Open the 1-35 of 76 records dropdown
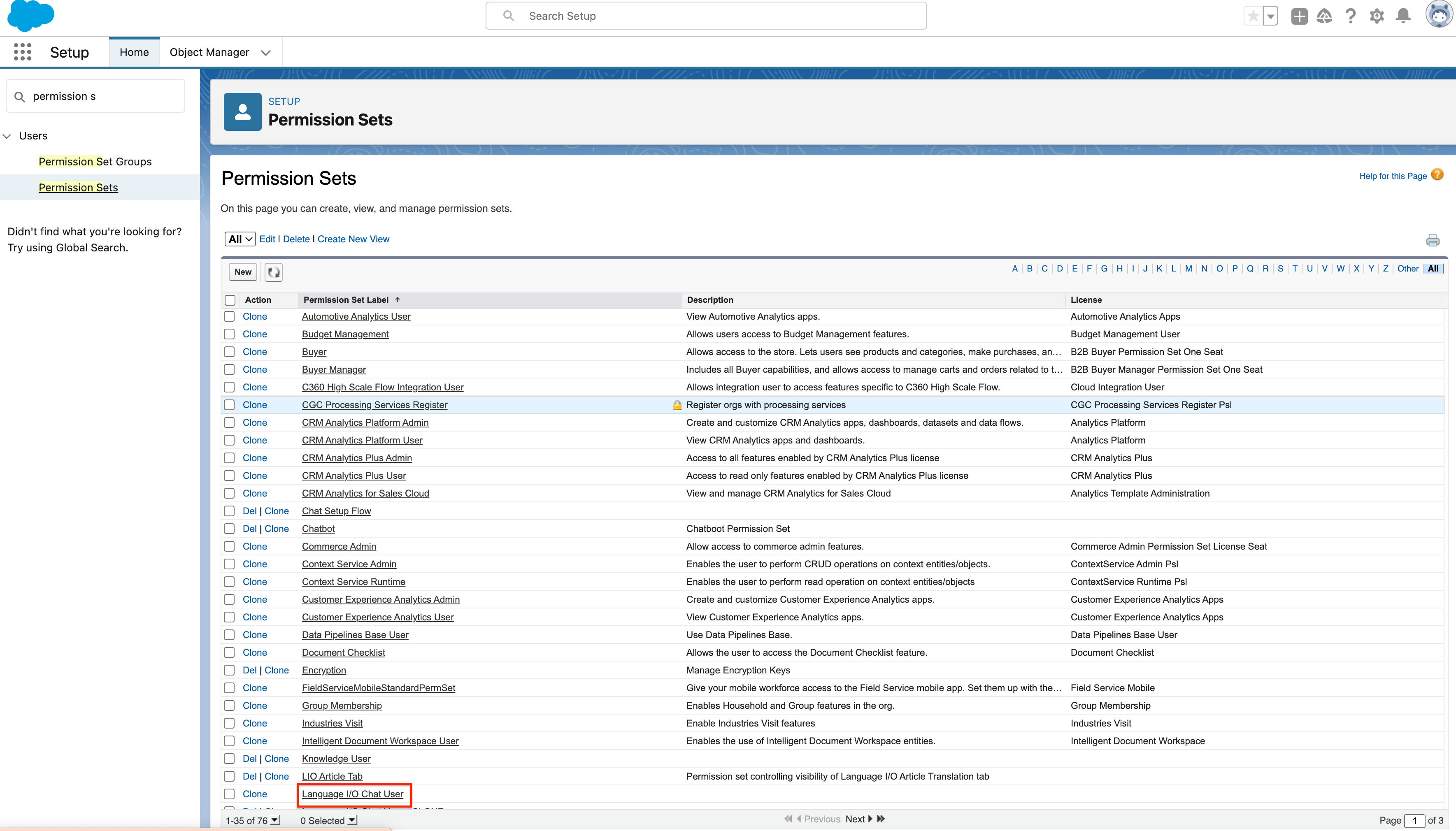1456x831 pixels. click(x=274, y=820)
